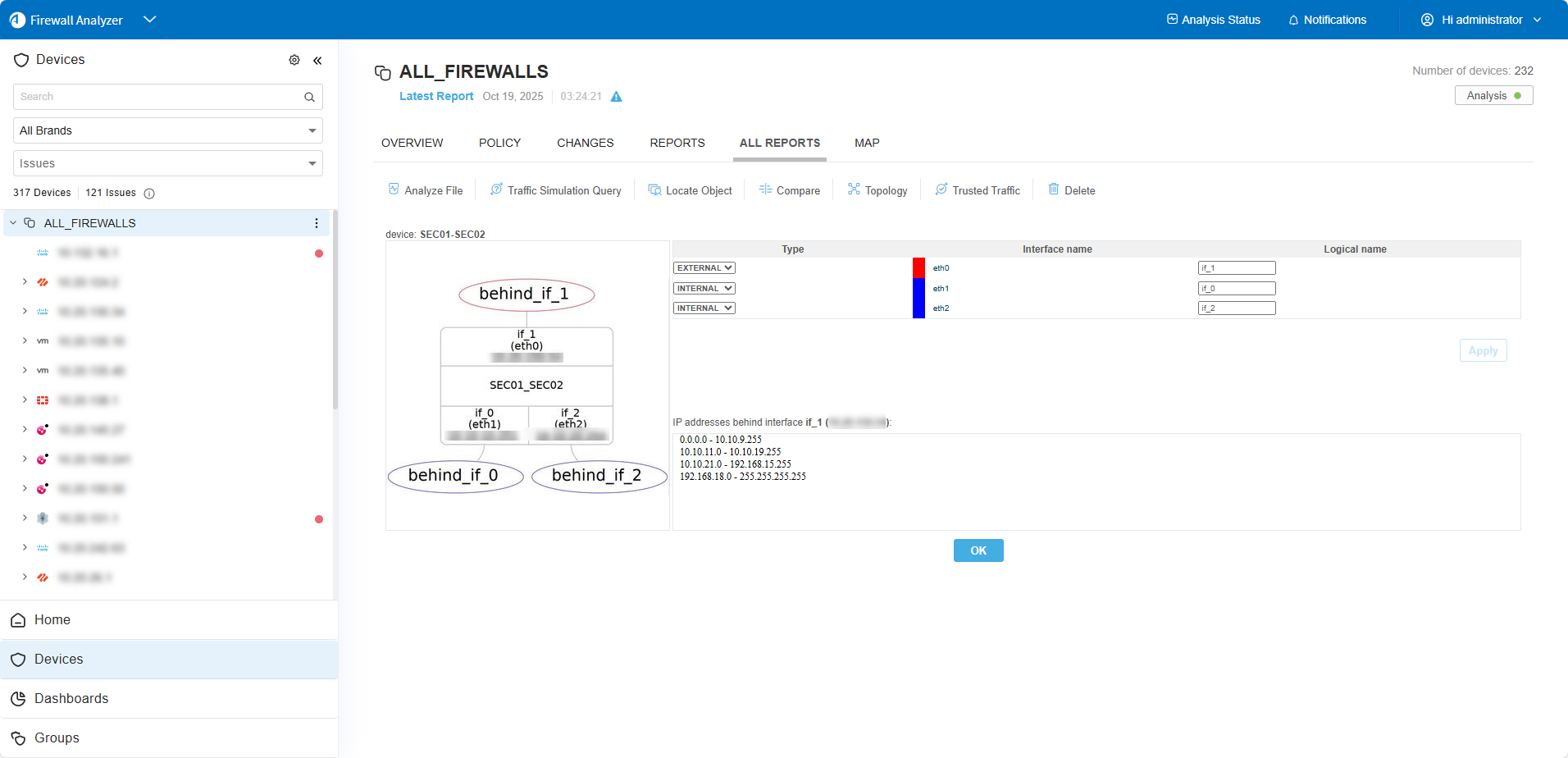Collapse the Devices sidebar panel
This screenshot has width=1568, height=758.
coord(317,60)
